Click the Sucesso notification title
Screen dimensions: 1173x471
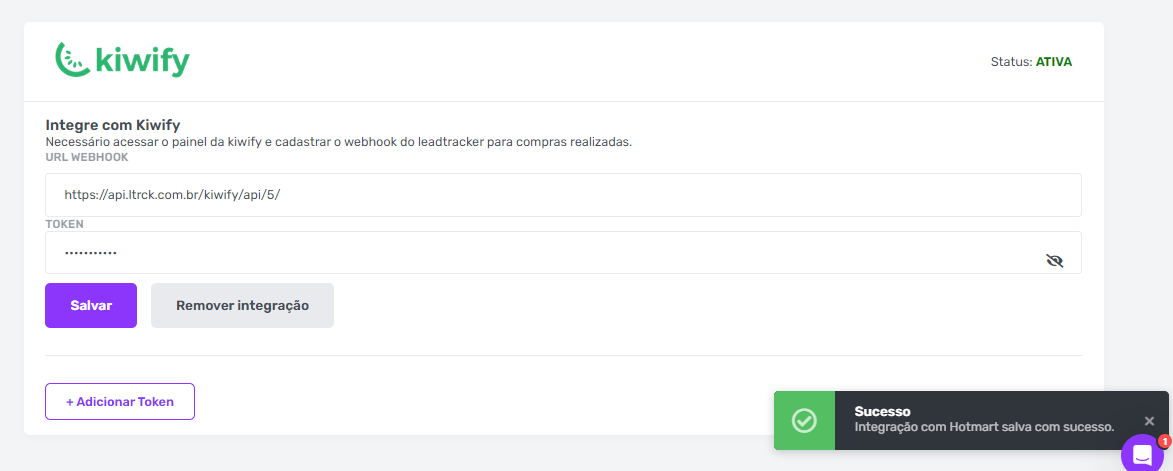coord(882,411)
